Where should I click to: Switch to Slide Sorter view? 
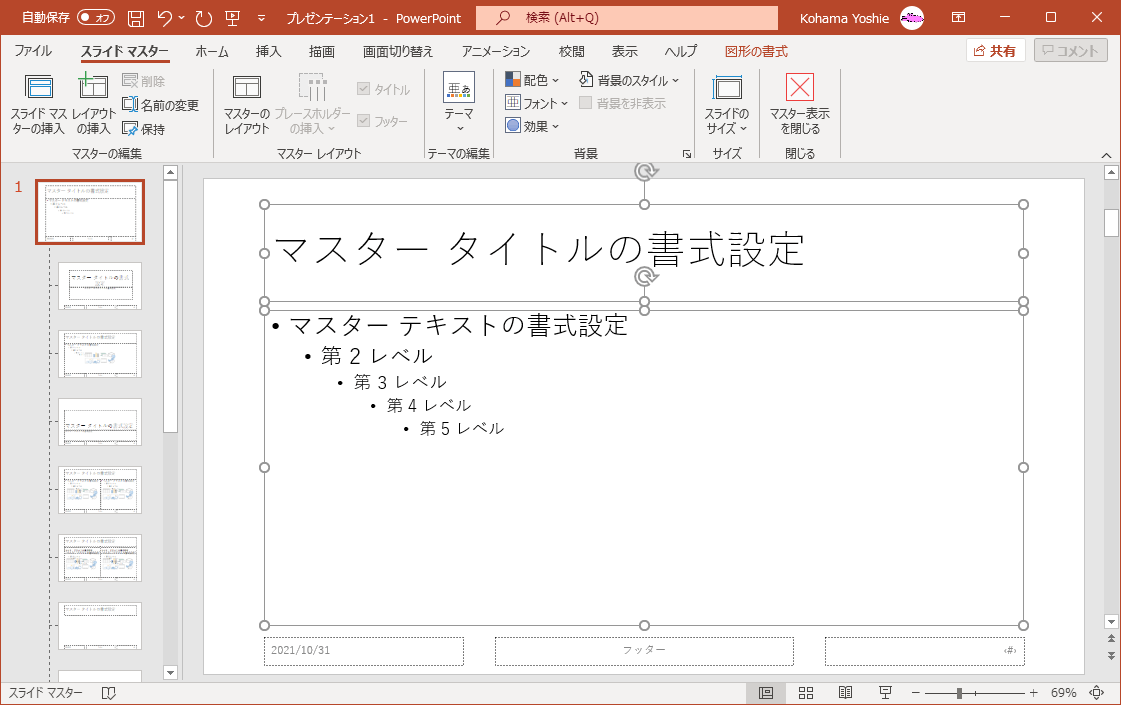pyautogui.click(x=806, y=692)
